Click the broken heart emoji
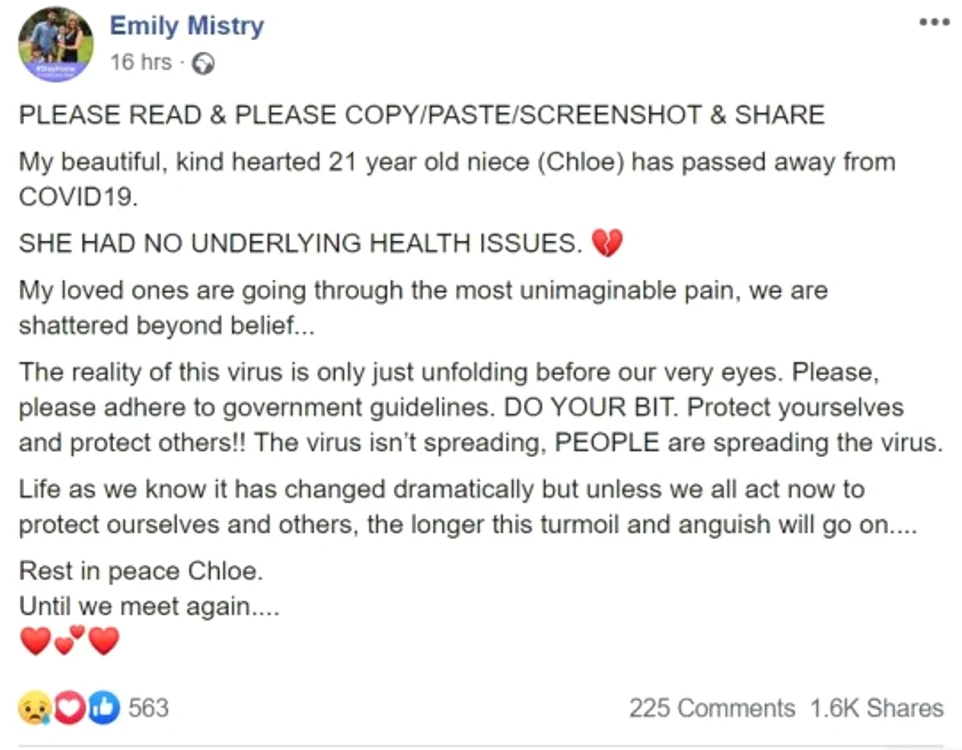 pyautogui.click(x=607, y=242)
